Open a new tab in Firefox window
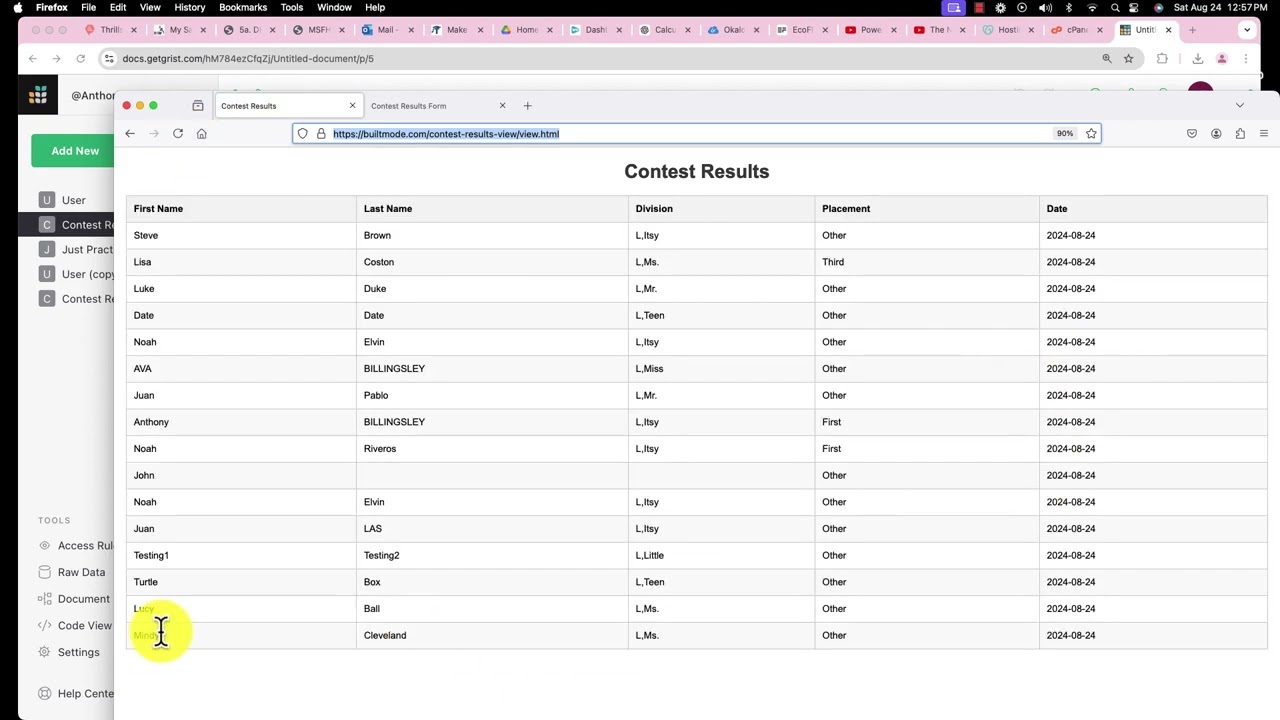The height and width of the screenshot is (720, 1280). (527, 105)
